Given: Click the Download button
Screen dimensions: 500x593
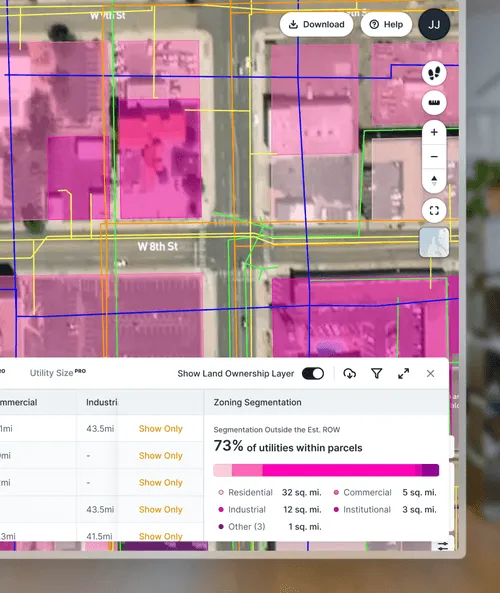Looking at the screenshot, I should [316, 25].
